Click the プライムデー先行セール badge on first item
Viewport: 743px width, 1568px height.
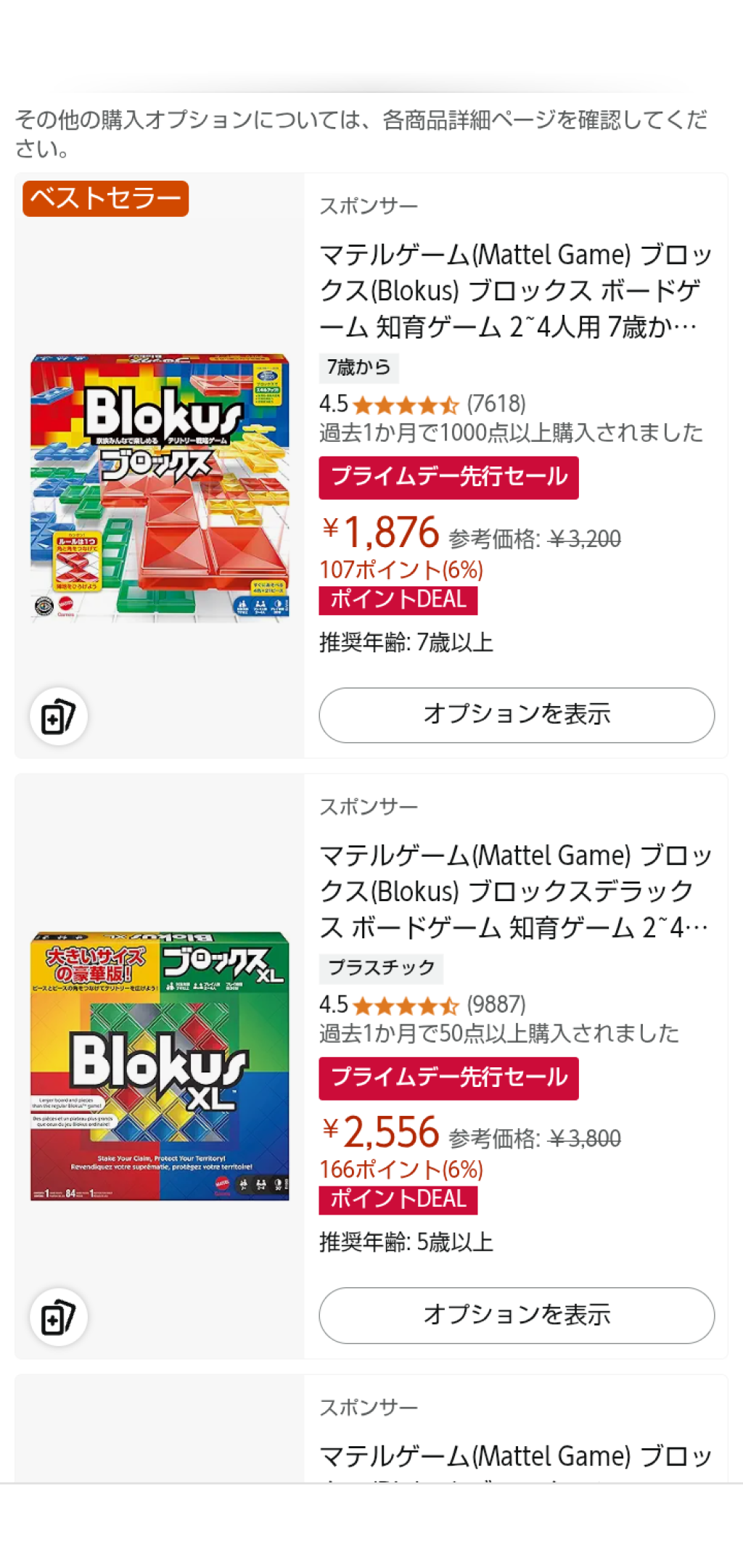click(x=448, y=477)
